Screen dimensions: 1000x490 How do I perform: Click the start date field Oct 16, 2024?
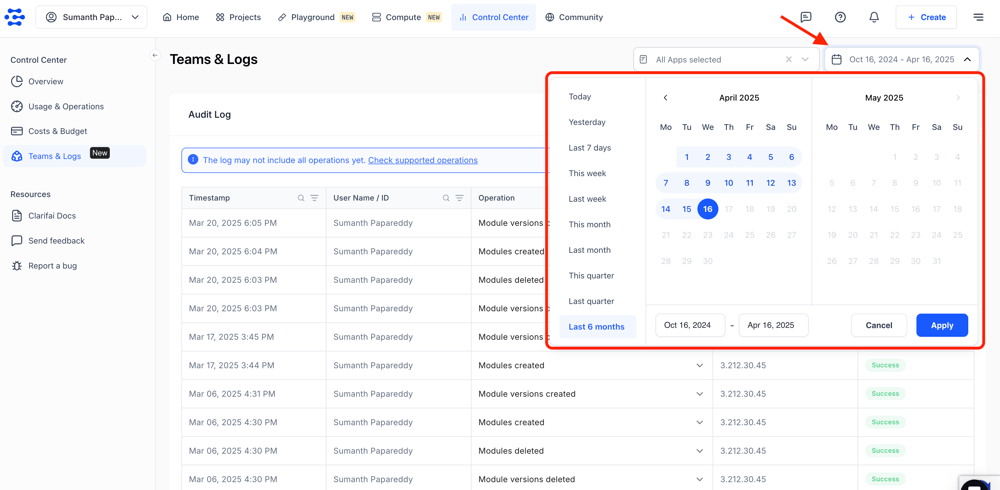pyautogui.click(x=689, y=325)
